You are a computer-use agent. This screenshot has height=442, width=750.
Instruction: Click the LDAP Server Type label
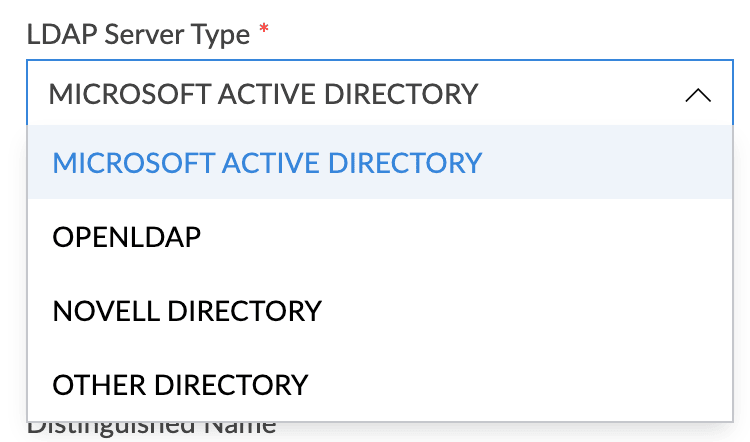pos(138,35)
